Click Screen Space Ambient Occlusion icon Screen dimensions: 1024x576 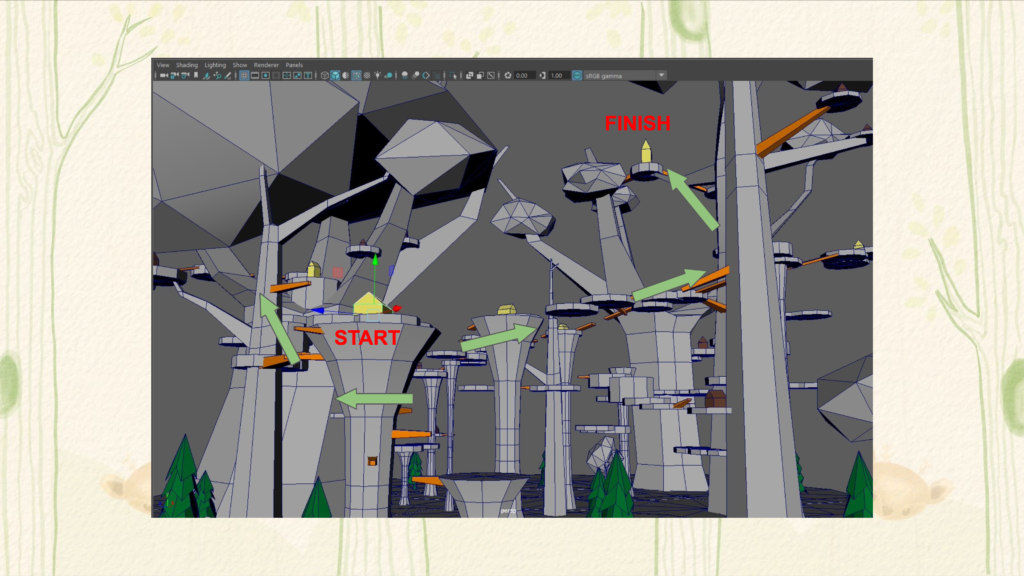pyautogui.click(x=404, y=76)
